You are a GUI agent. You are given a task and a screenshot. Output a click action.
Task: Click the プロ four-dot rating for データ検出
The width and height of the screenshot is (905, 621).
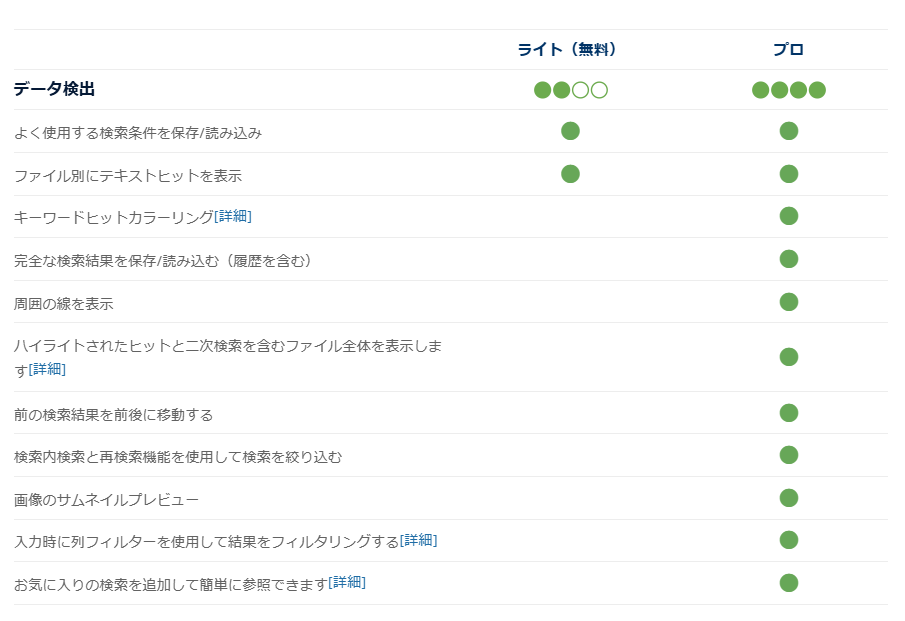[x=788, y=90]
